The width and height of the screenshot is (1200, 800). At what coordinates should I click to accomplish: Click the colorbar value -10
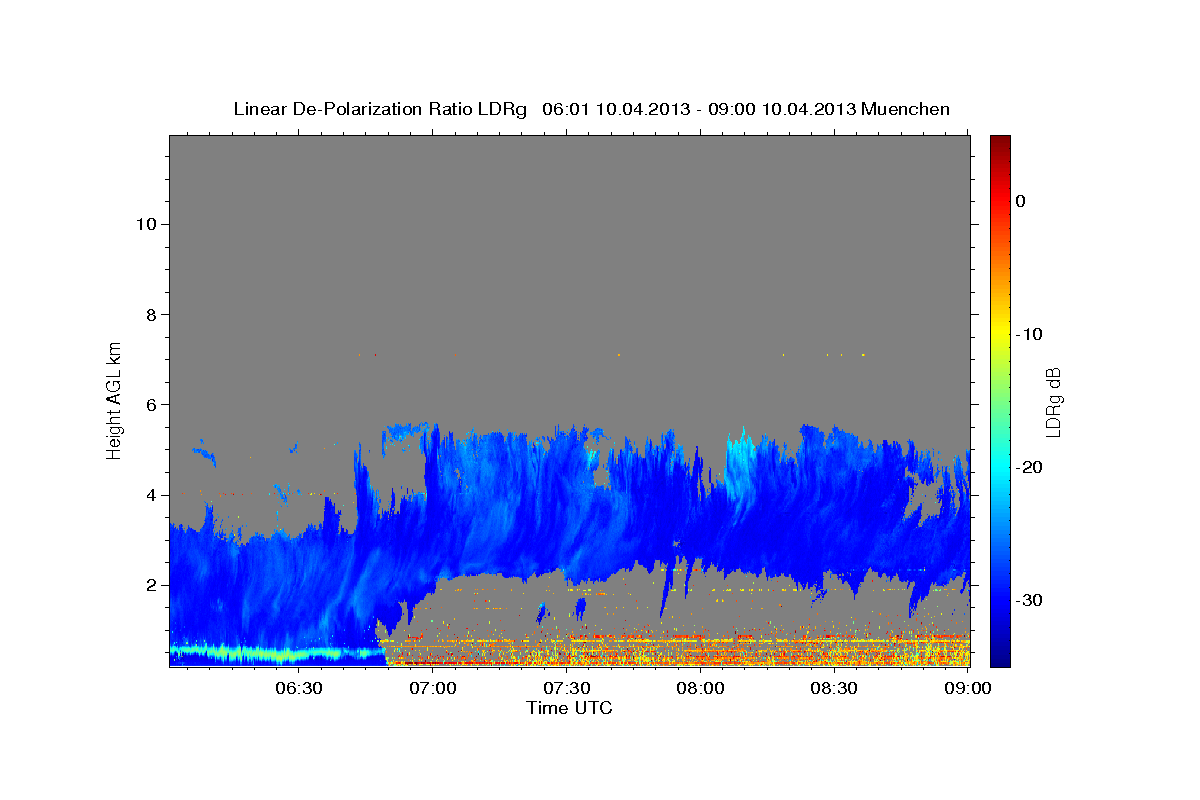(1030, 334)
